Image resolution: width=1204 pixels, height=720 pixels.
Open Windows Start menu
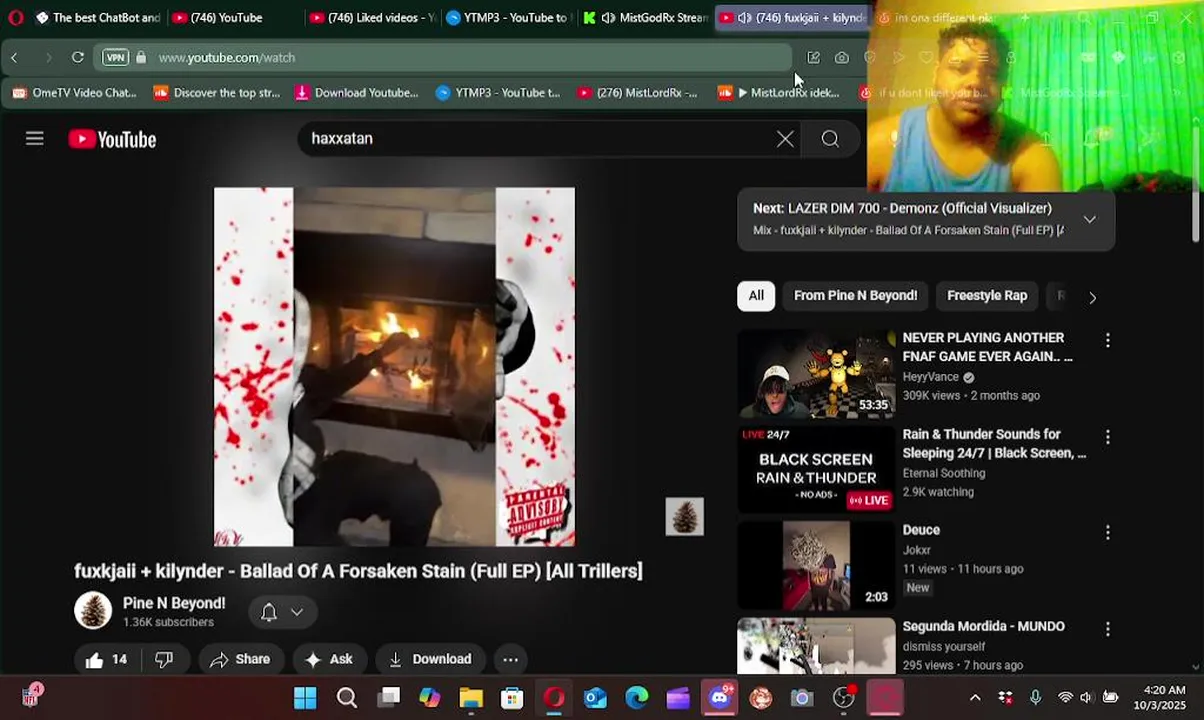[x=305, y=697]
